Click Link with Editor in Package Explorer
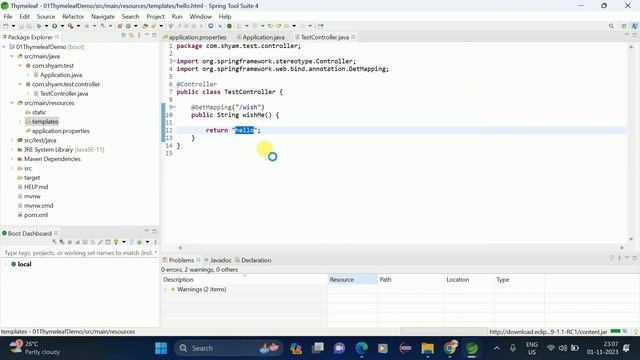 (131, 36)
